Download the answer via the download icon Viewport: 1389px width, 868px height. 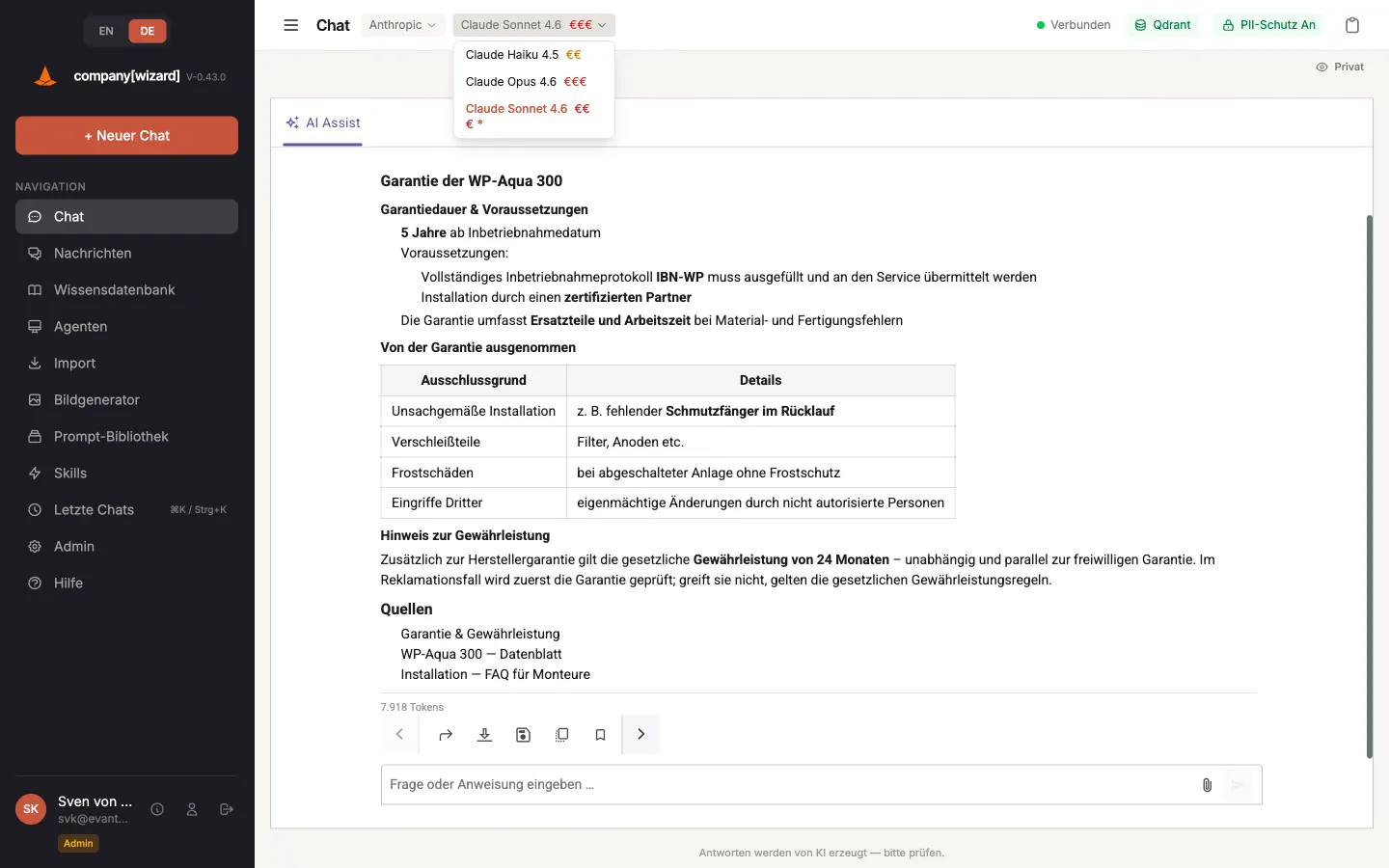pyautogui.click(x=484, y=735)
